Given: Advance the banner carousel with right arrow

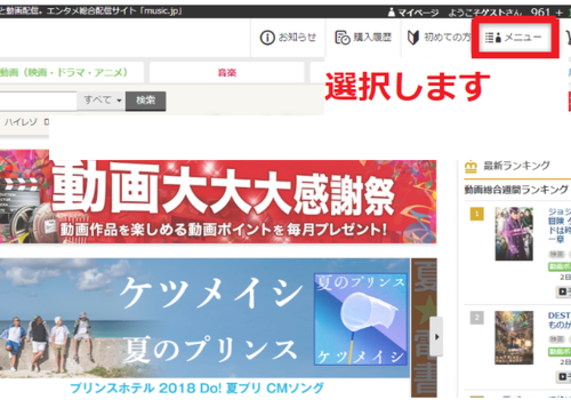Looking at the screenshot, I should pyautogui.click(x=437, y=337).
